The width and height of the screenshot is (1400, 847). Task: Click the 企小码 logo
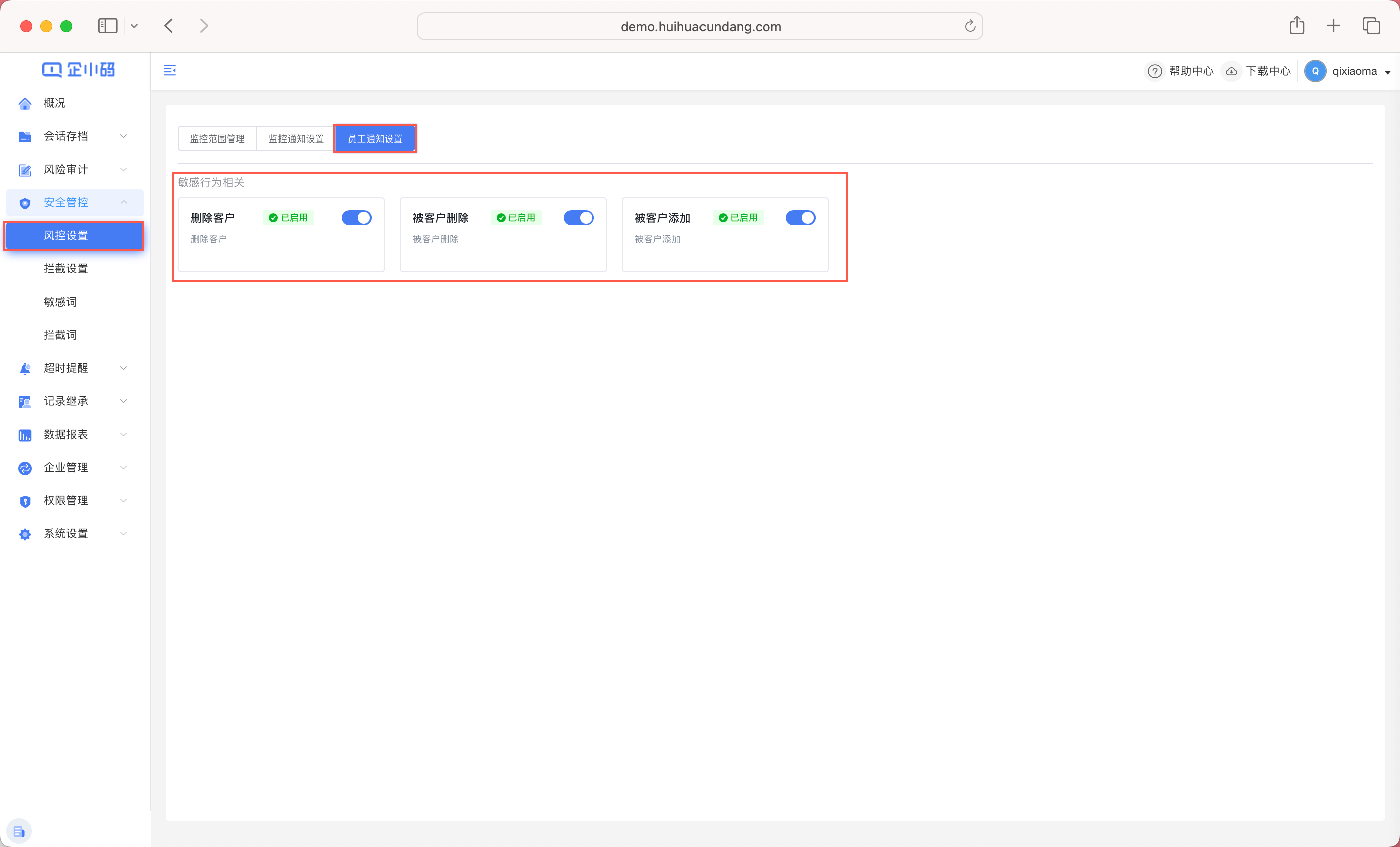78,69
